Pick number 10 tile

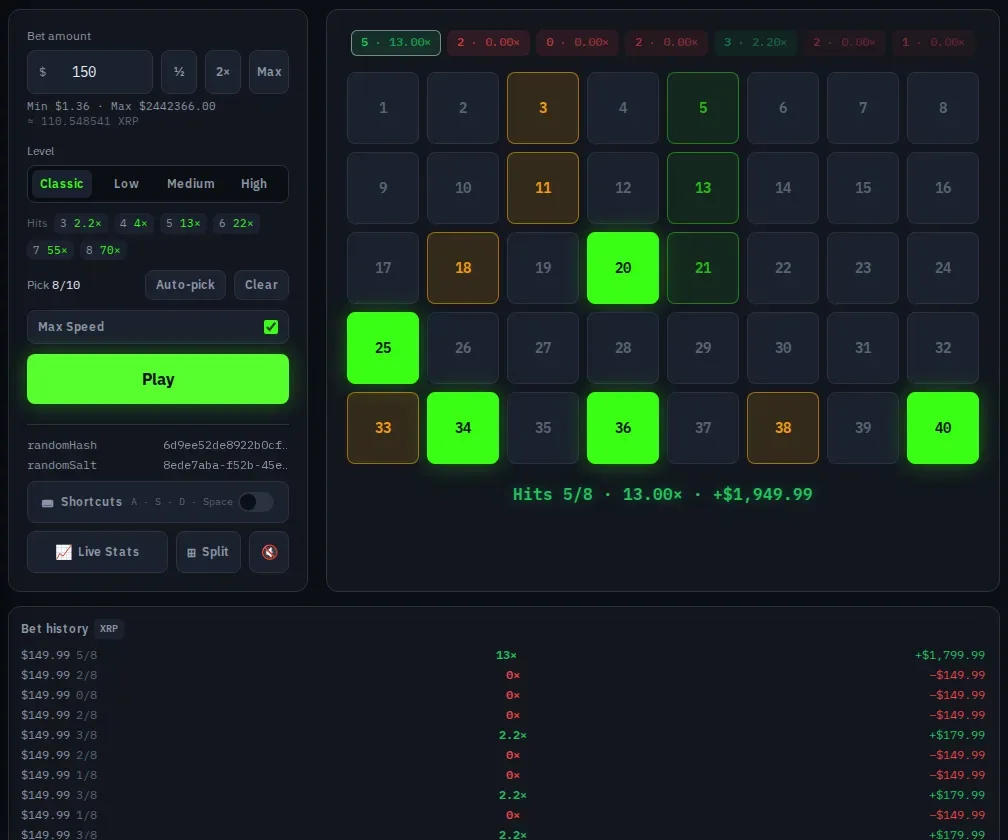pyautogui.click(x=463, y=188)
